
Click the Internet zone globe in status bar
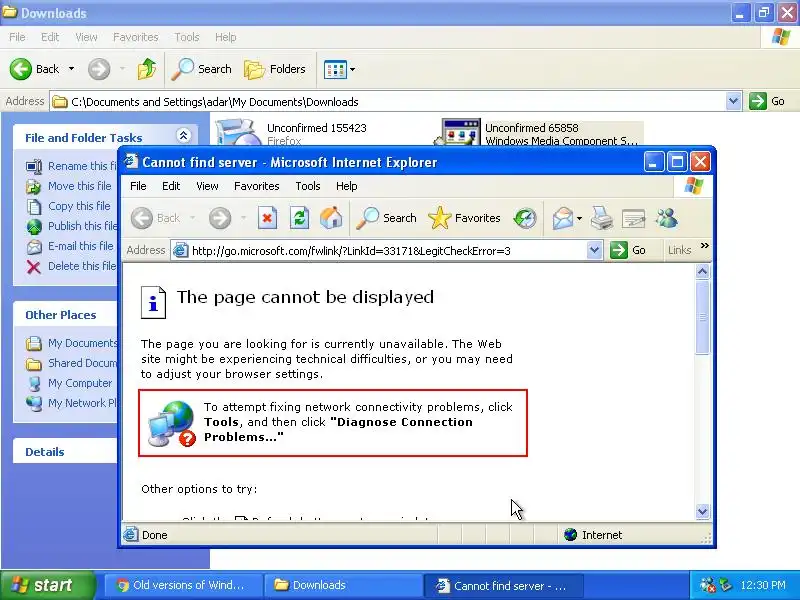571,535
